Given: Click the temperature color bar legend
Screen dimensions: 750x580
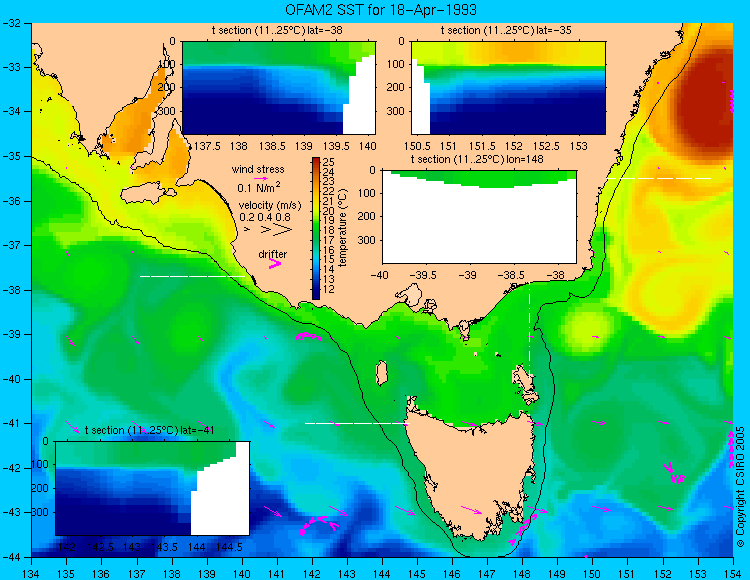Looking at the screenshot, I should pyautogui.click(x=316, y=229).
